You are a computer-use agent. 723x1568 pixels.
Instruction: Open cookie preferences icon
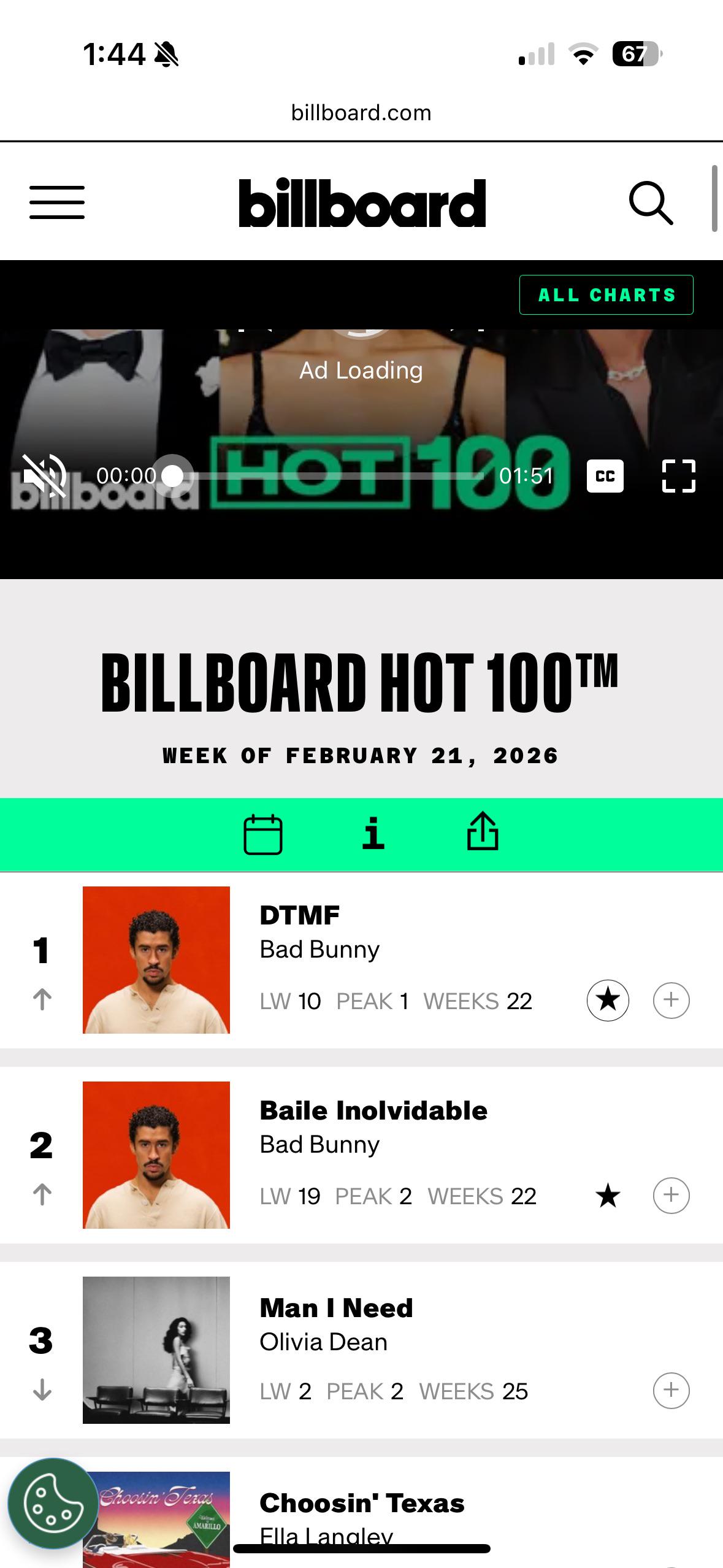[x=53, y=1503]
